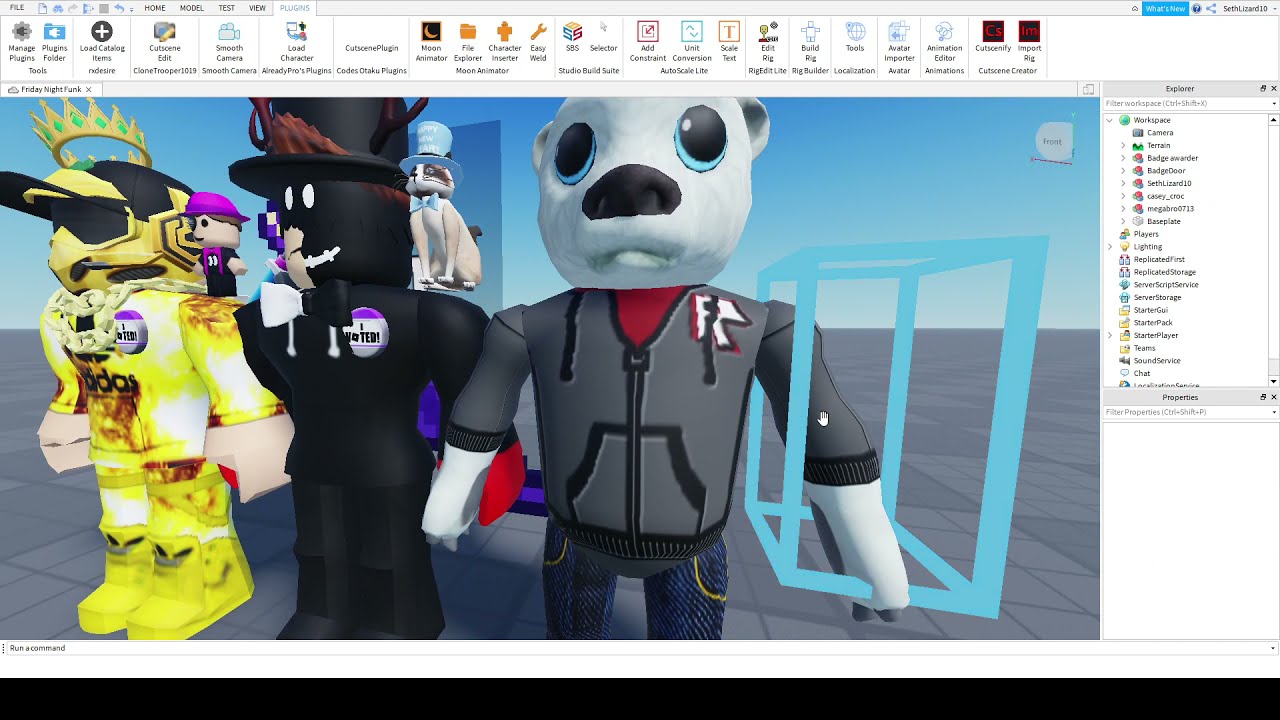Launch the Cutscene Edit plugin
Image resolution: width=1280 pixels, height=720 pixels.
pyautogui.click(x=165, y=42)
